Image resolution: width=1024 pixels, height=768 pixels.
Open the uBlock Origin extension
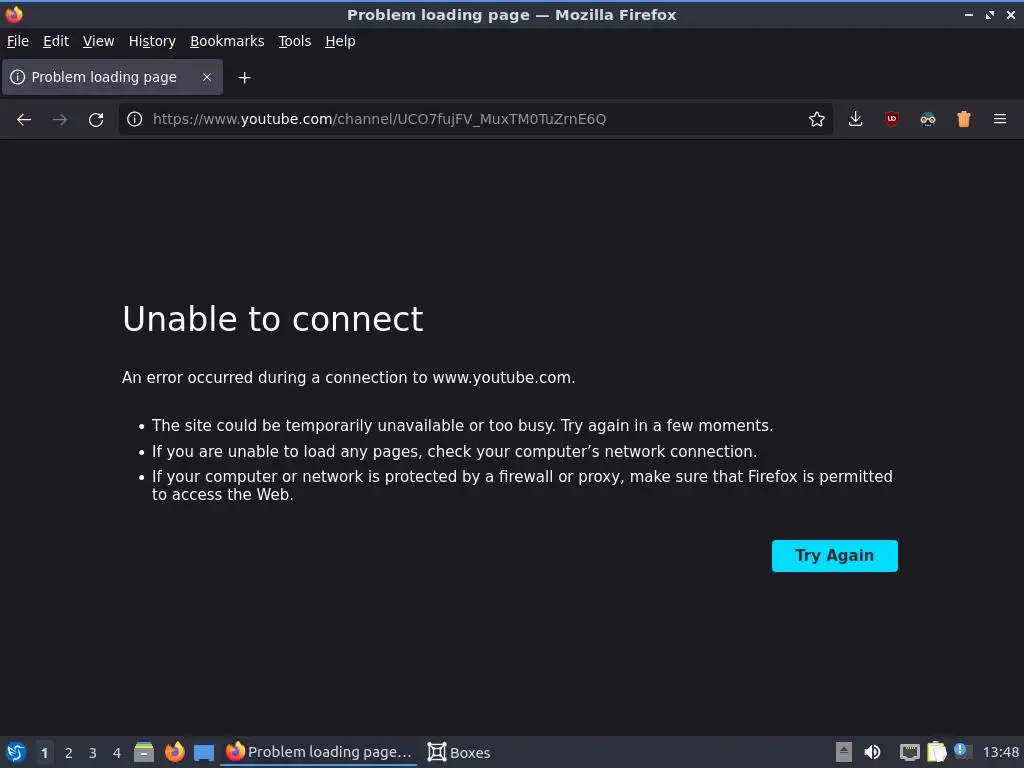[891, 119]
